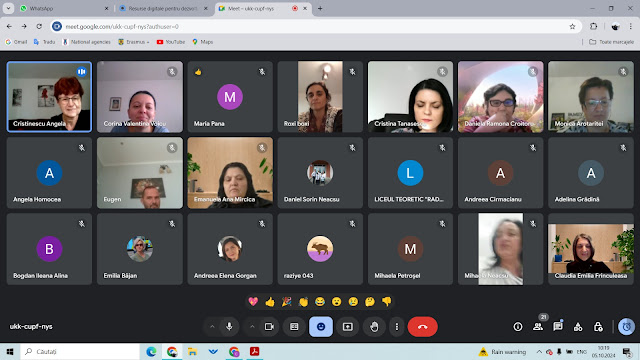Open the Tradu bookmark
This screenshot has height=360, width=640.
[44, 42]
